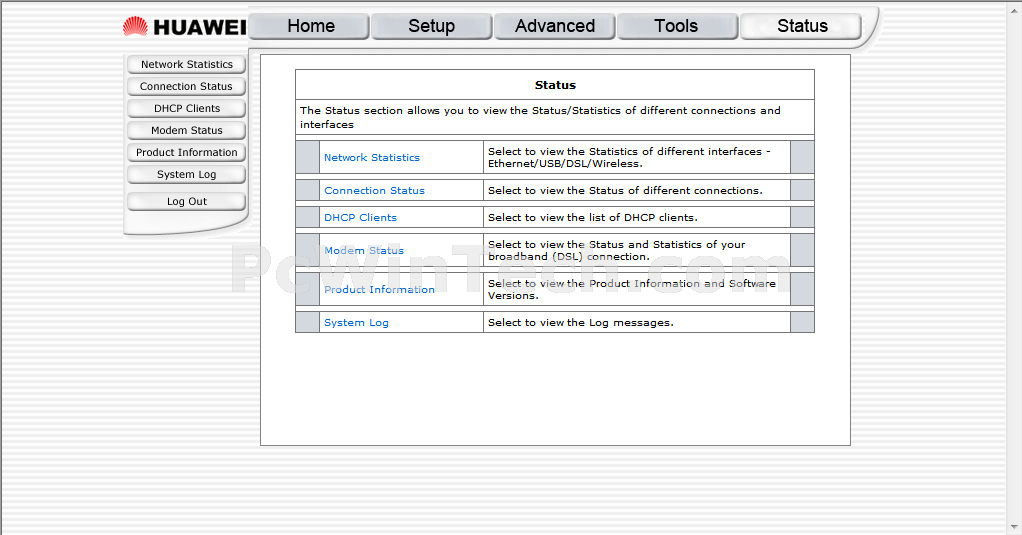Click the Huawei logo

tap(184, 27)
